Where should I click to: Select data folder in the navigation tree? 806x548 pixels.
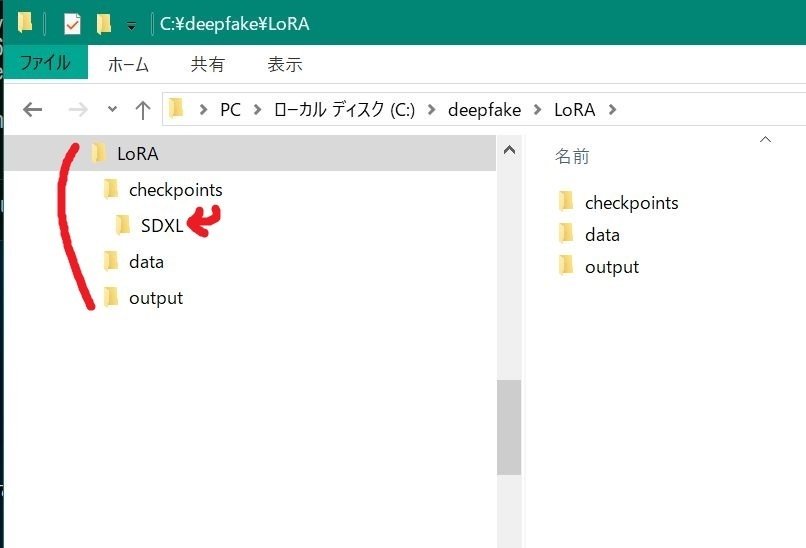coord(146,262)
